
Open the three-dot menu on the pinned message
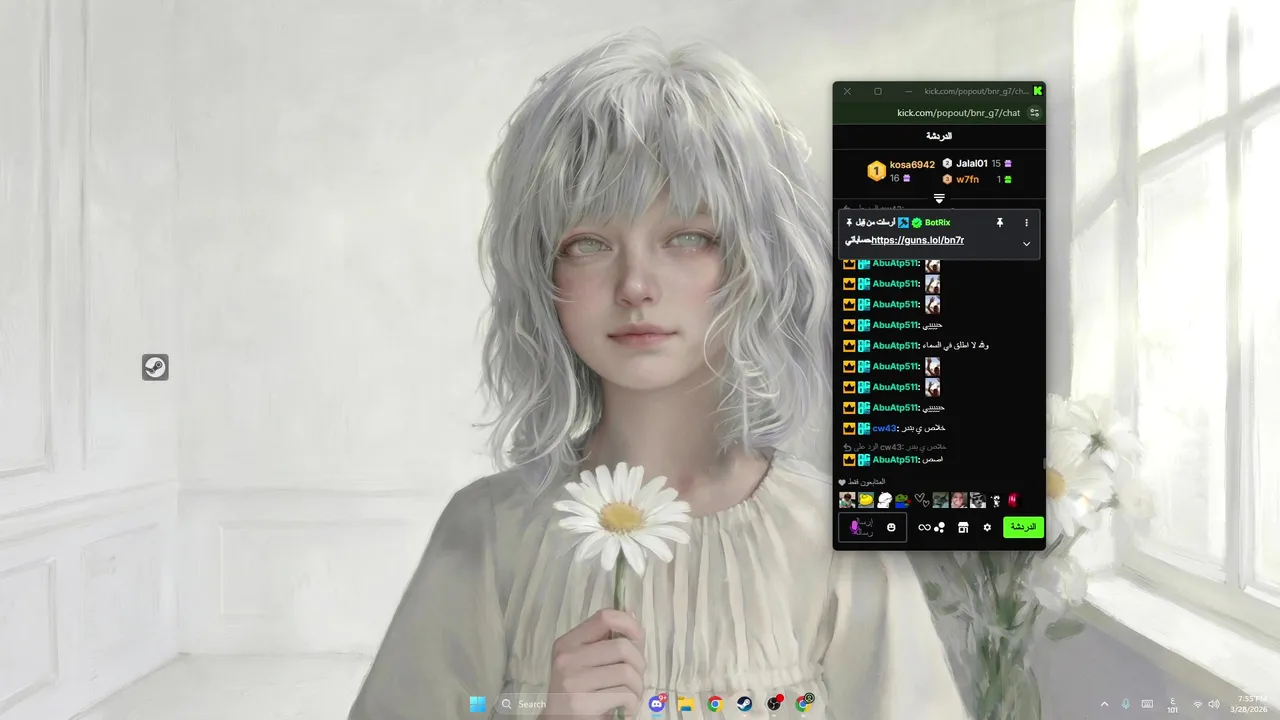1026,222
